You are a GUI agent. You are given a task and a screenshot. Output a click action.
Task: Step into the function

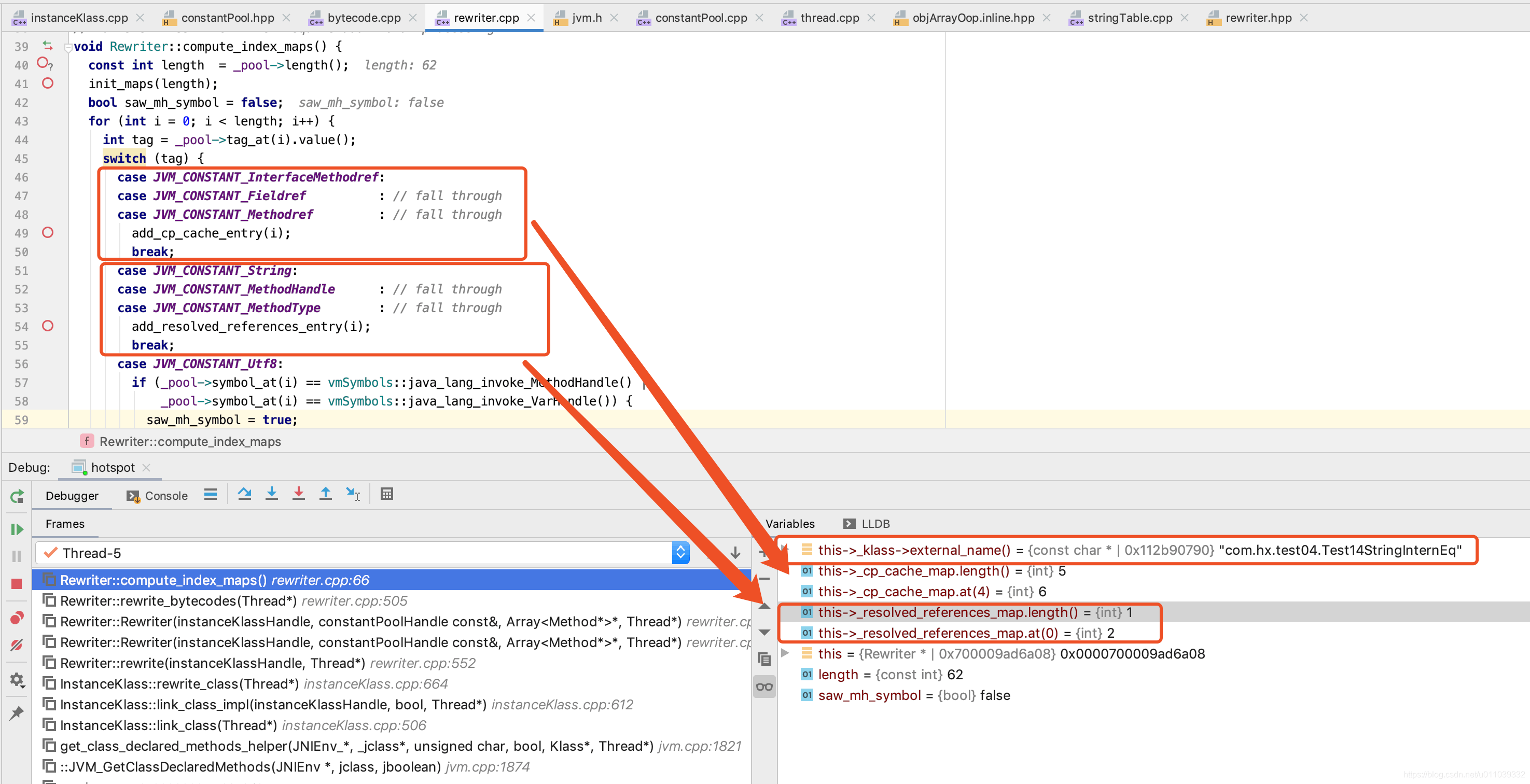271,494
